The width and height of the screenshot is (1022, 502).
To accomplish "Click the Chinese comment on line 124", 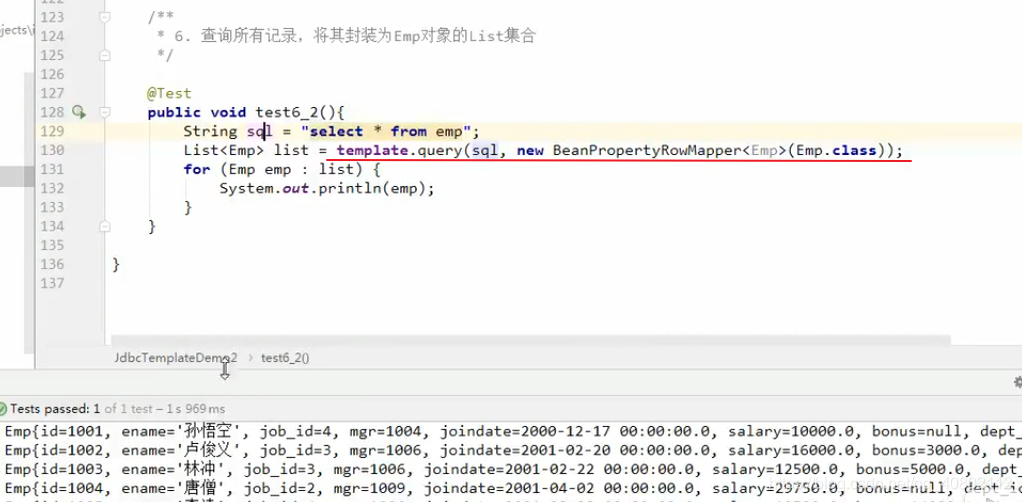I will click(368, 37).
